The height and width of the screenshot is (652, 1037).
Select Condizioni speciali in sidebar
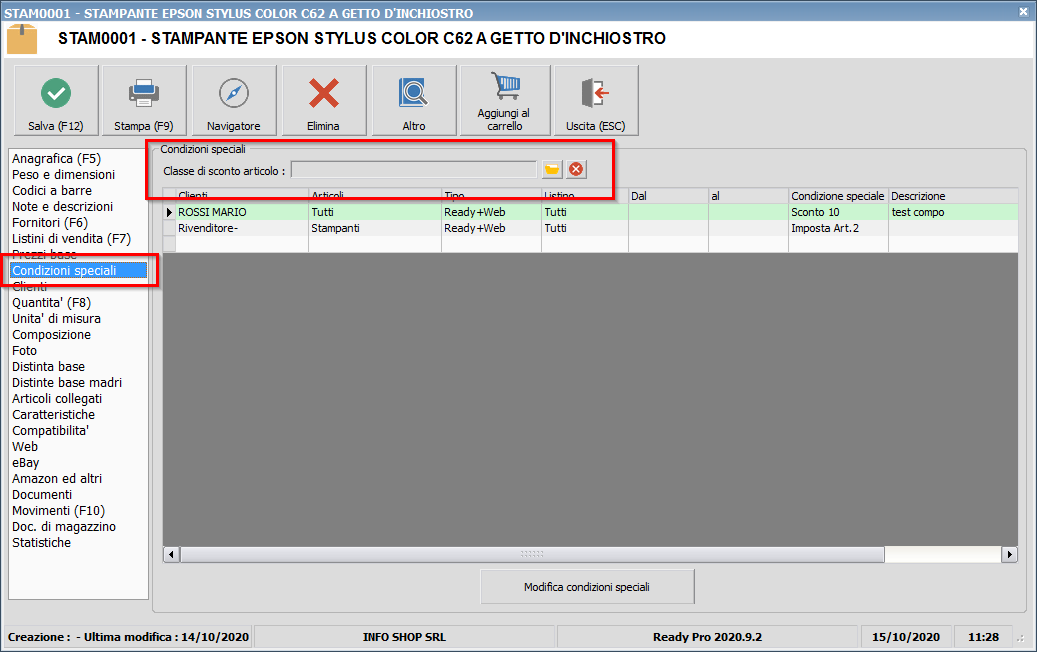pyautogui.click(x=78, y=270)
